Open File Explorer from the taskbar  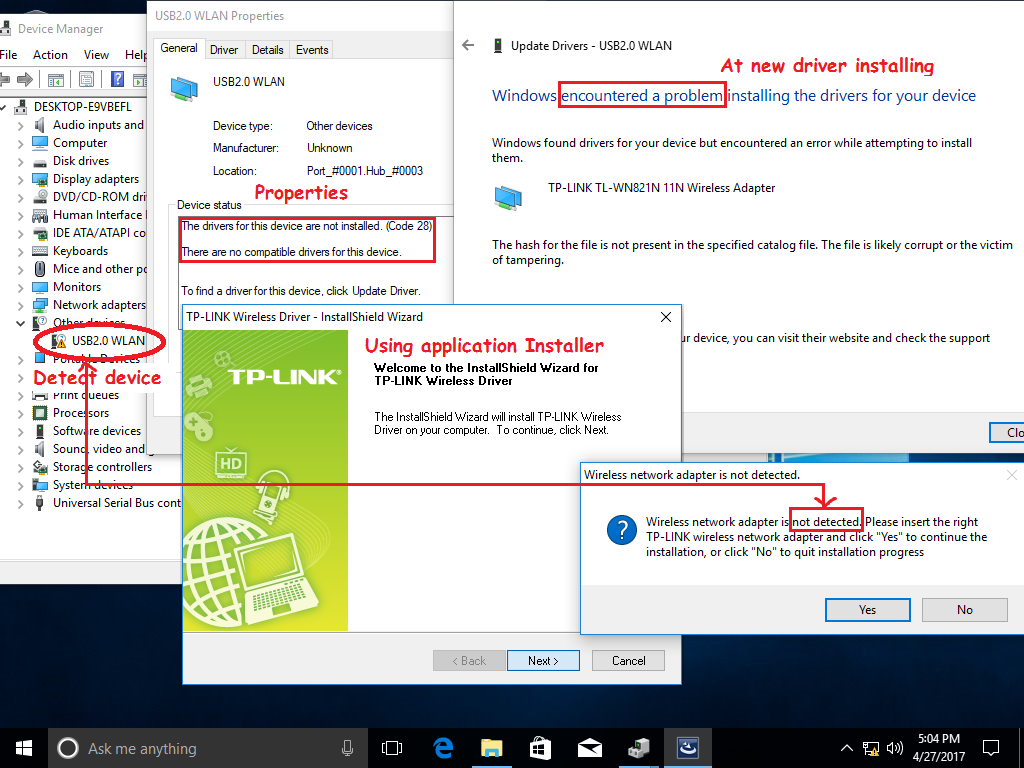(492, 748)
